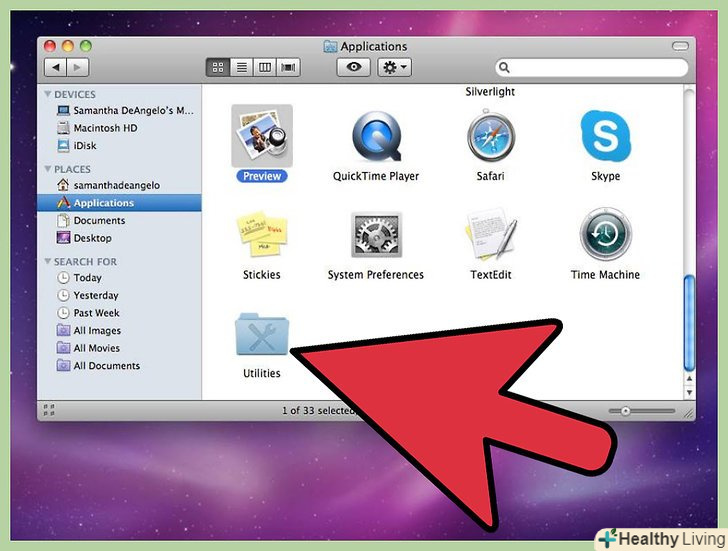Switch to icon view
The image size is (728, 551).
tap(218, 68)
